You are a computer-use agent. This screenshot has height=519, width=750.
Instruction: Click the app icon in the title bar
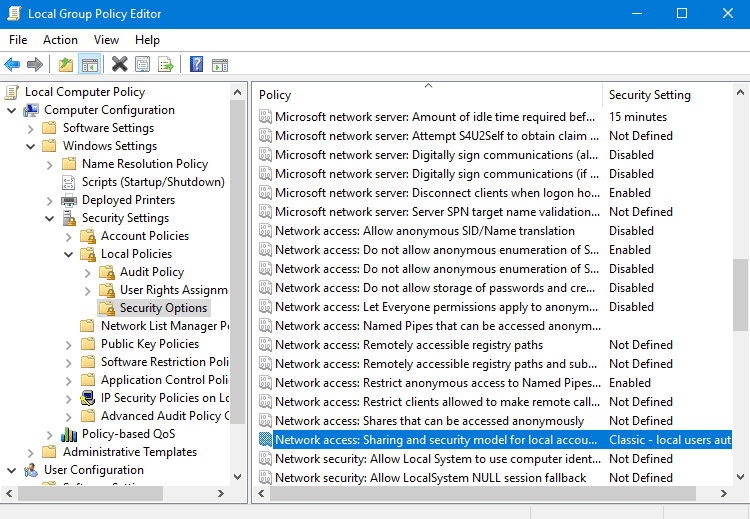14,13
